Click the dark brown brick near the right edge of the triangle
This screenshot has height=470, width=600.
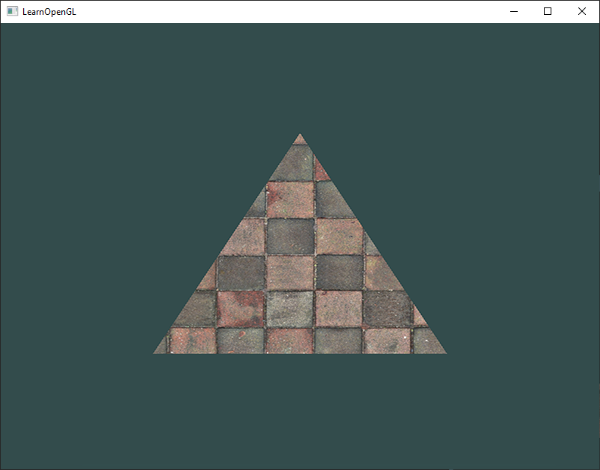coord(386,308)
